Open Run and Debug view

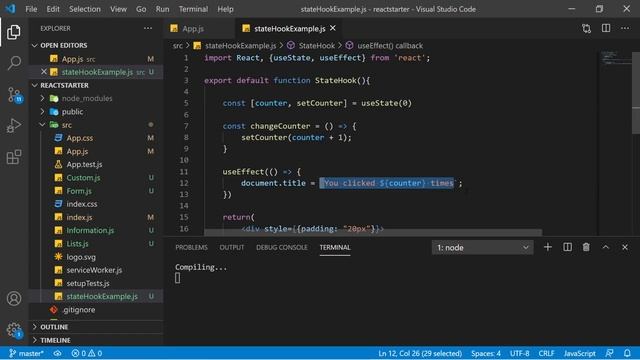coord(14,126)
